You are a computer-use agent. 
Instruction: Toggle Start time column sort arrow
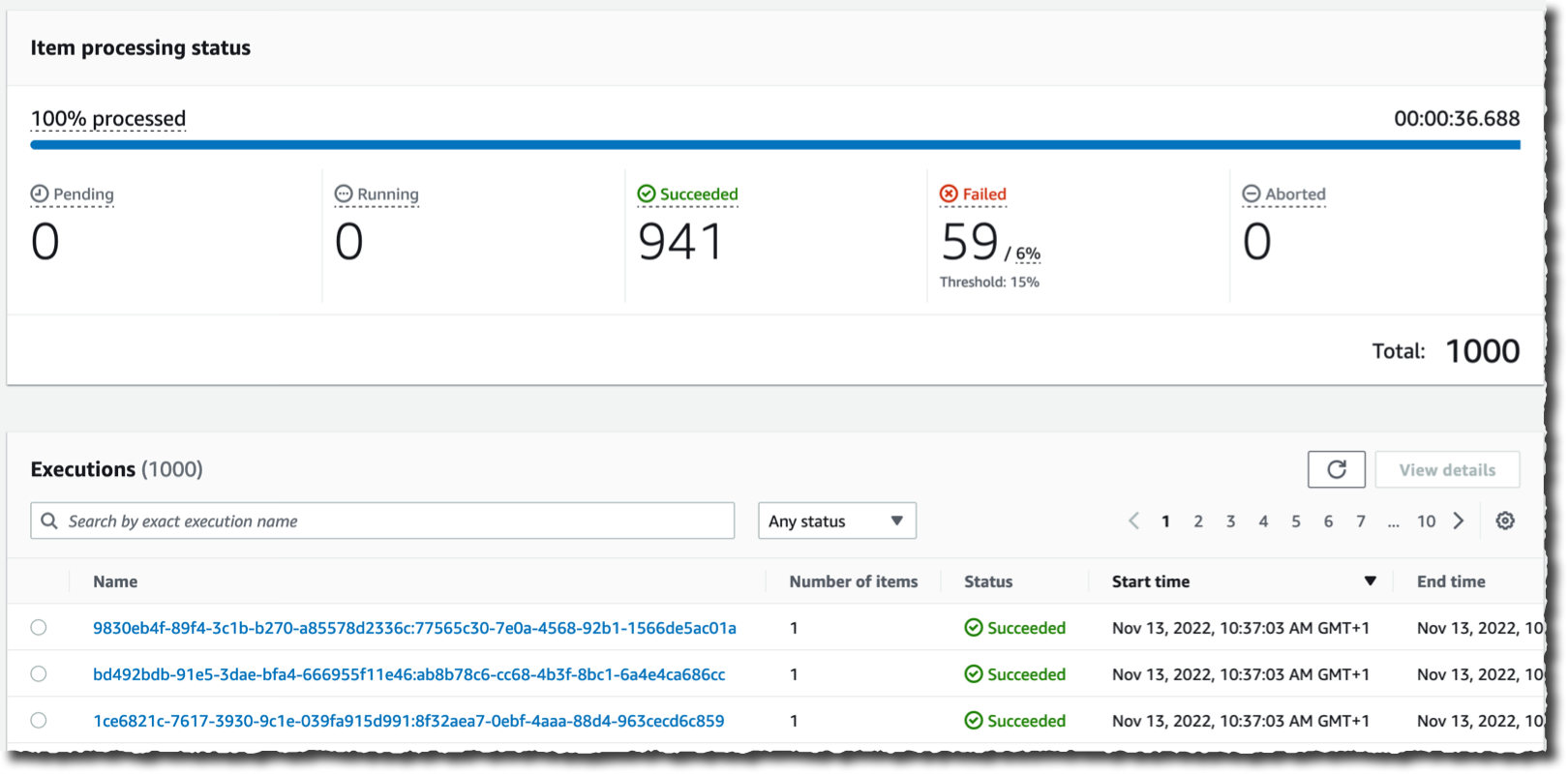tap(1370, 581)
